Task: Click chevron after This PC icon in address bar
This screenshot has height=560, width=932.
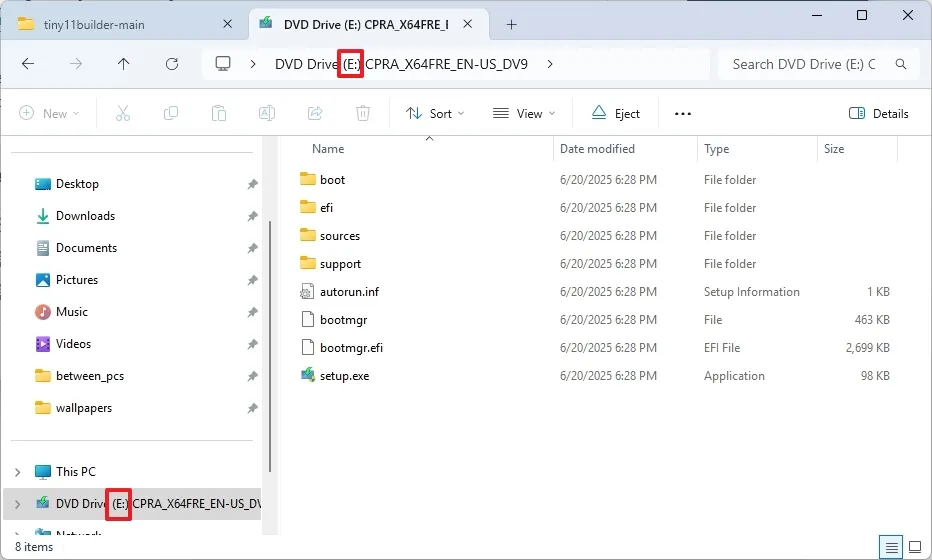Action: (x=253, y=64)
